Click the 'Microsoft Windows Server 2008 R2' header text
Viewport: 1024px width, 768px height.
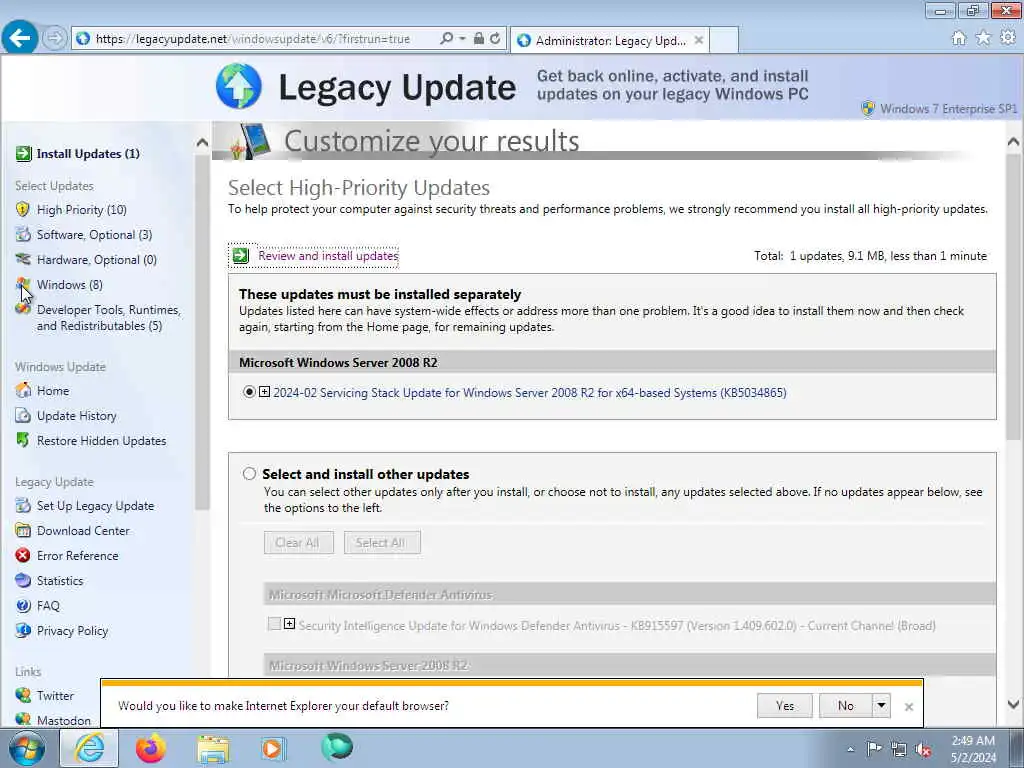pos(338,362)
